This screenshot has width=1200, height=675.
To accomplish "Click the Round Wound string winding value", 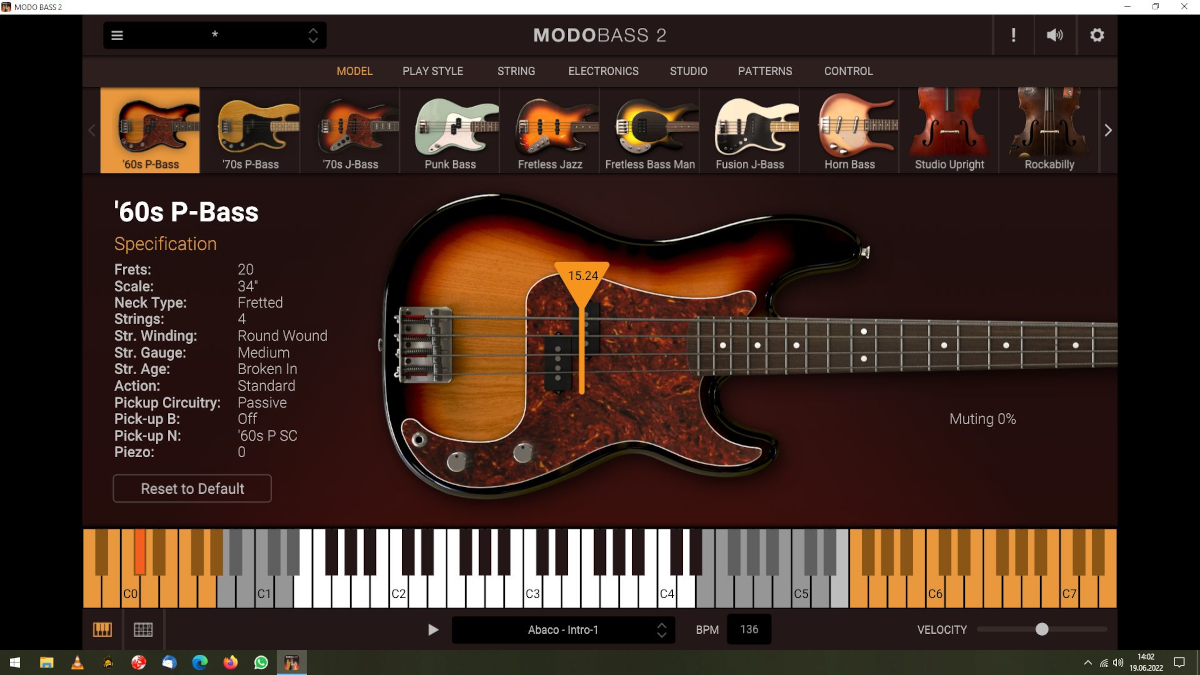I will coord(283,336).
